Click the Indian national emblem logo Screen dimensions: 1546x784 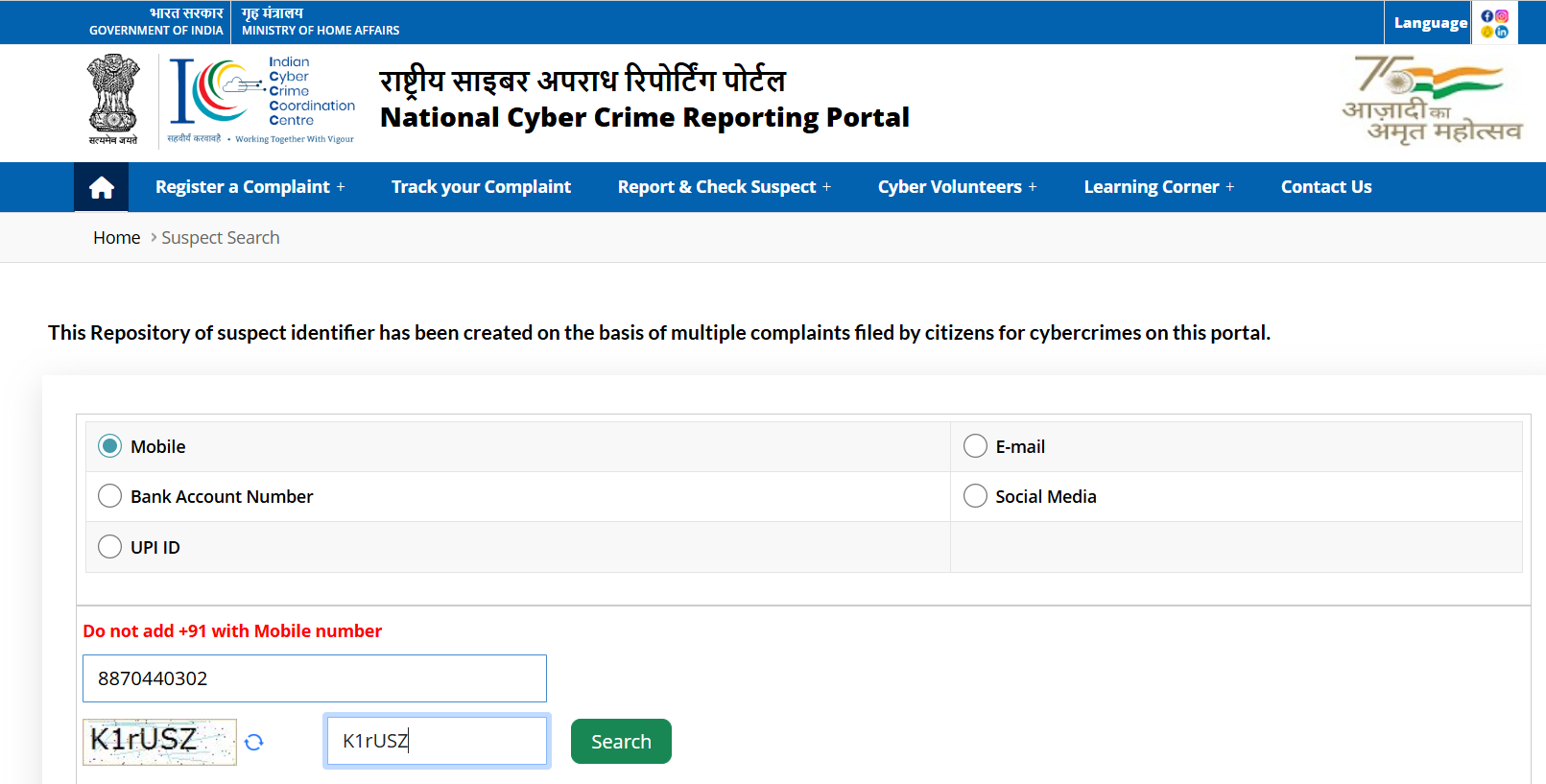pyautogui.click(x=113, y=100)
